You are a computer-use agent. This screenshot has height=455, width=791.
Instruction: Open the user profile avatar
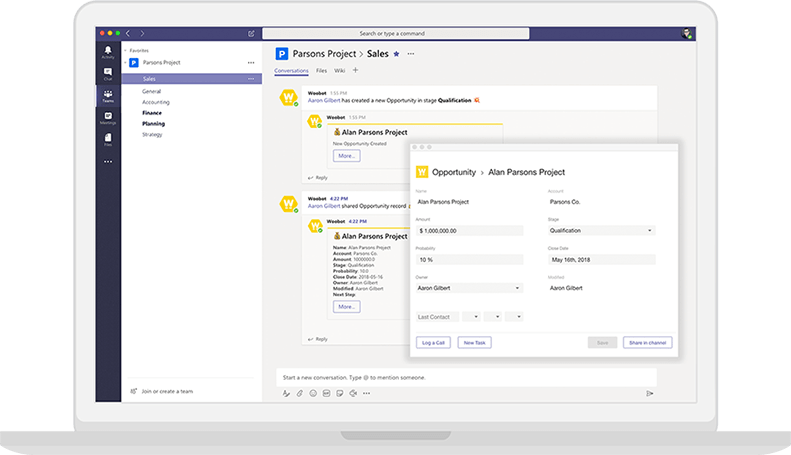coord(686,33)
